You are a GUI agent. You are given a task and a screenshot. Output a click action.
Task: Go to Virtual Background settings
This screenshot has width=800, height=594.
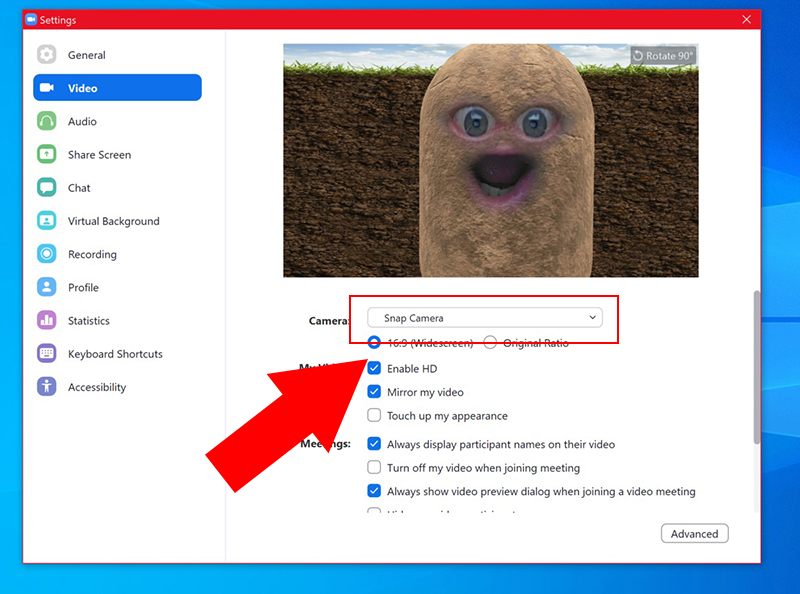117,220
